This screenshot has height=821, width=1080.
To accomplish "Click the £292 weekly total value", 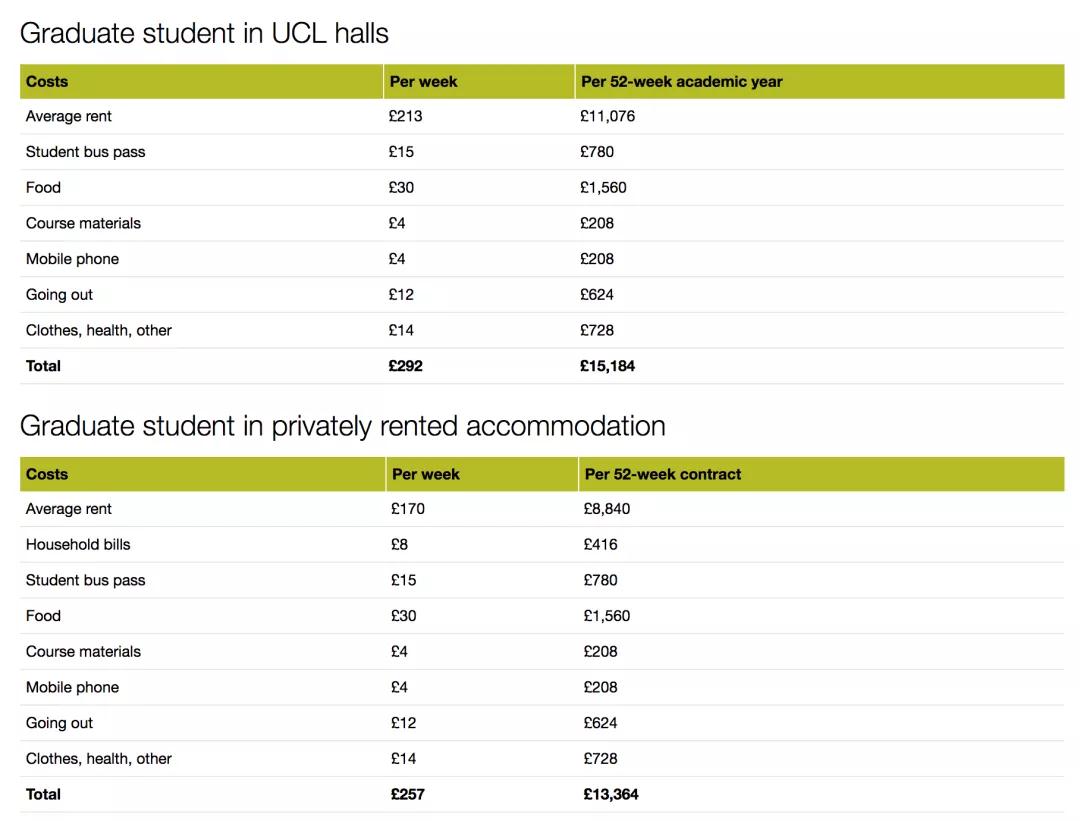I will coord(405,366).
